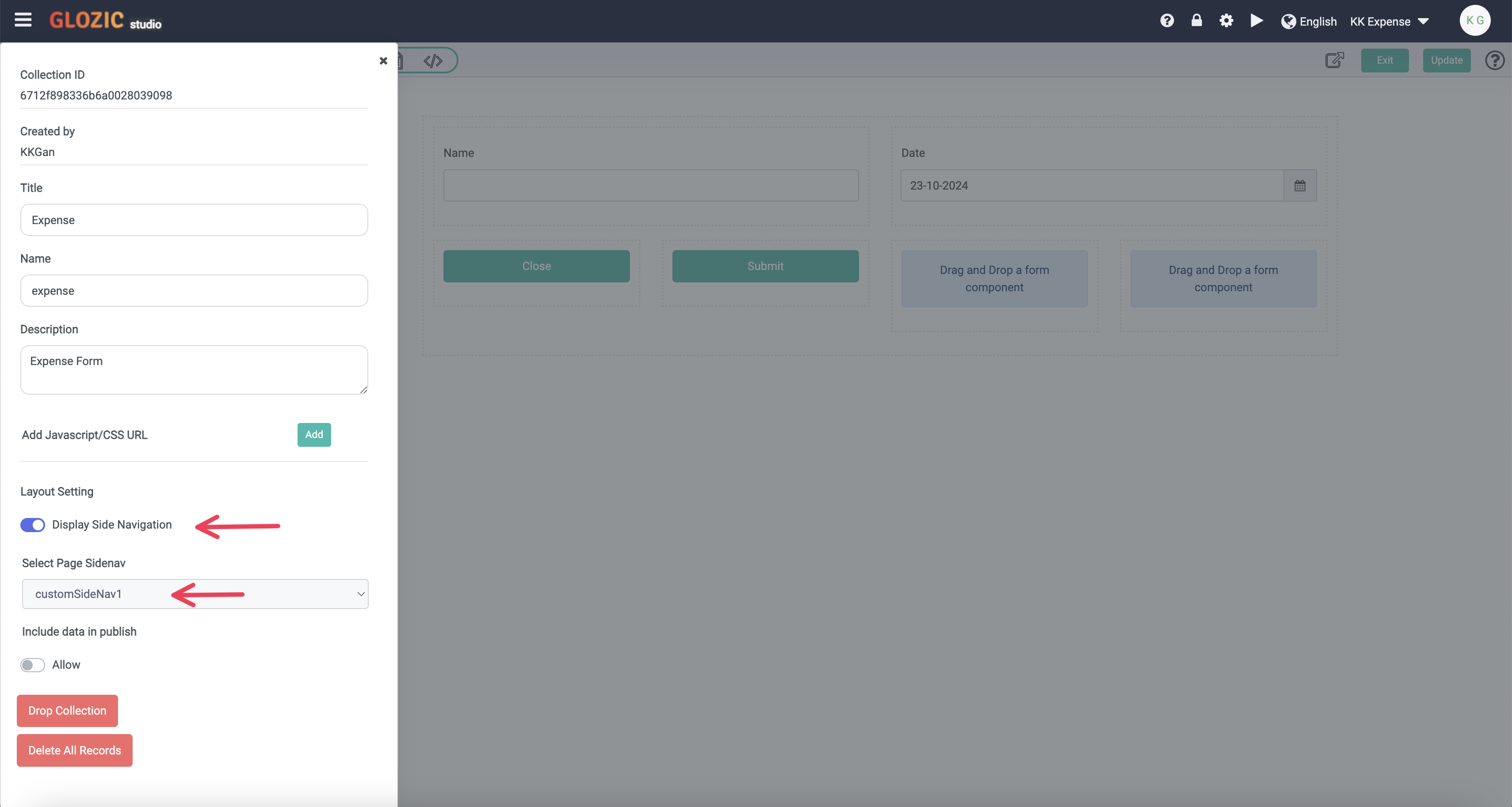Click Delete All Records button
This screenshot has height=807, width=1512.
coord(75,750)
